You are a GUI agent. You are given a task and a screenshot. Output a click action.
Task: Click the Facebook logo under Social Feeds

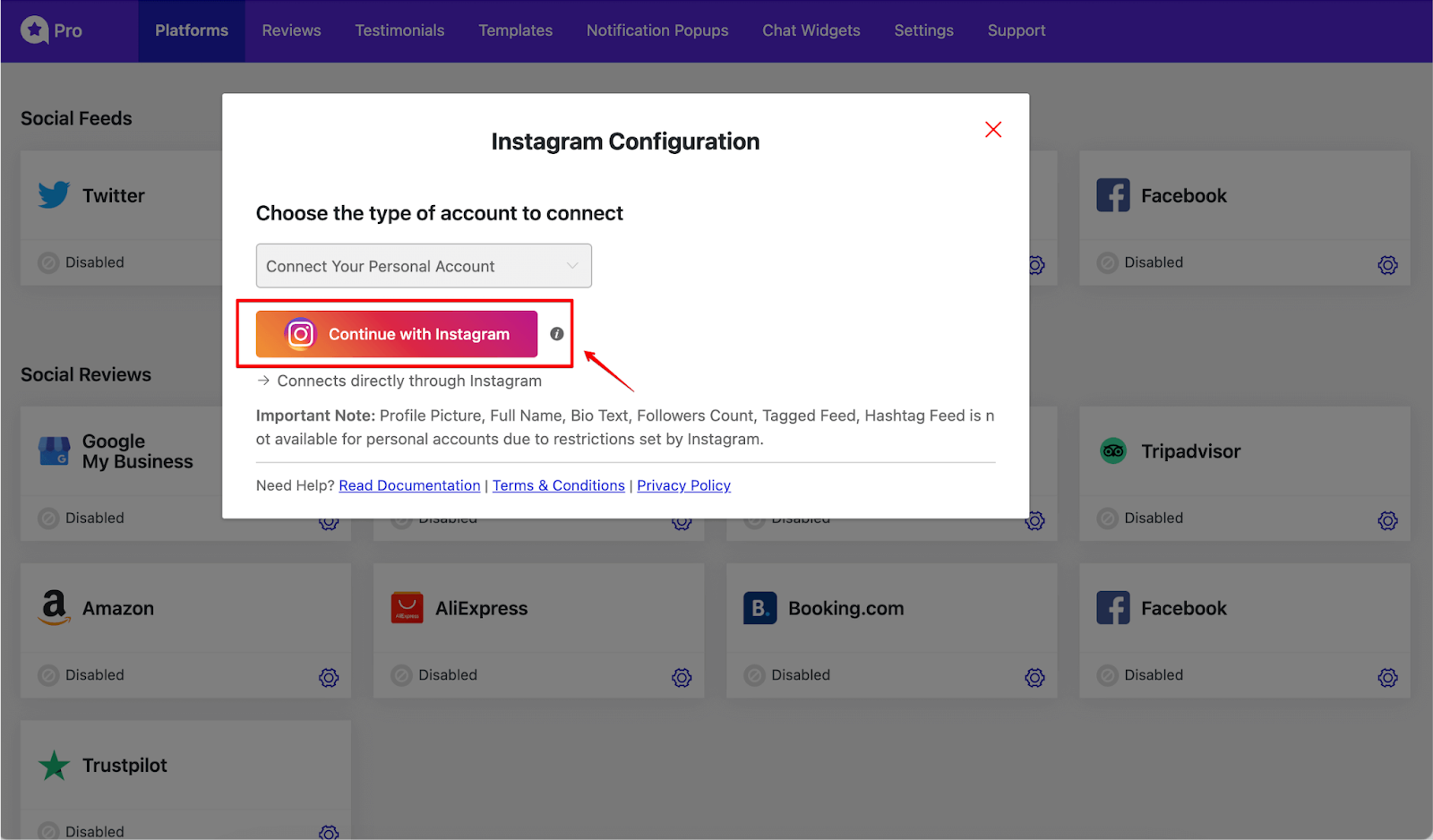pos(1113,195)
